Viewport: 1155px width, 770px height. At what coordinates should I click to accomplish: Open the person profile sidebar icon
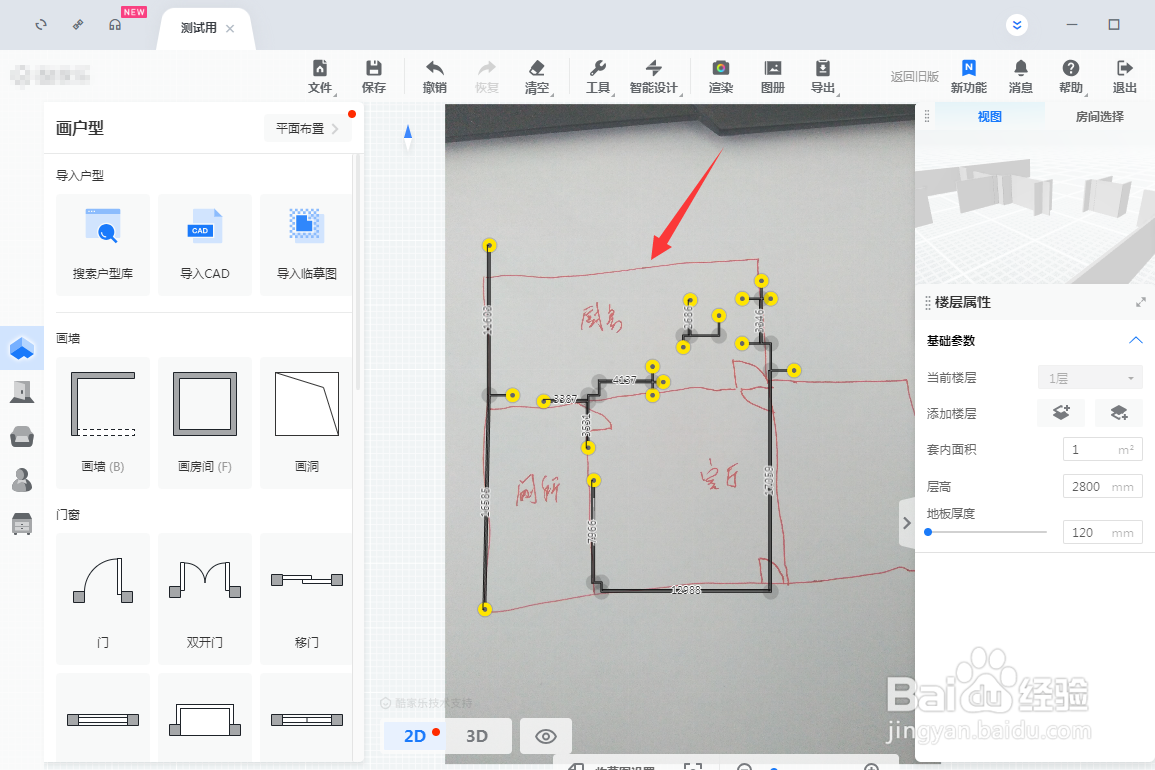coord(22,480)
